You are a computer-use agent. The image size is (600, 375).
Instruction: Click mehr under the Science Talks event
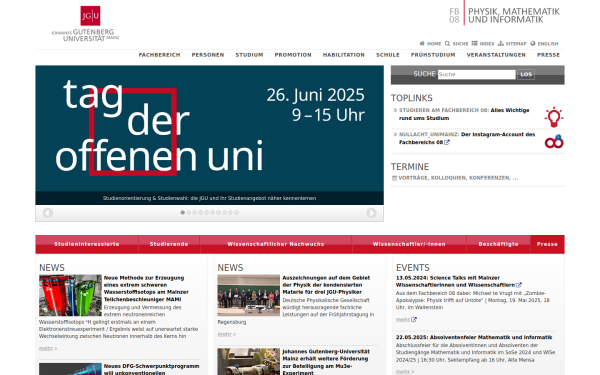[x=403, y=320]
